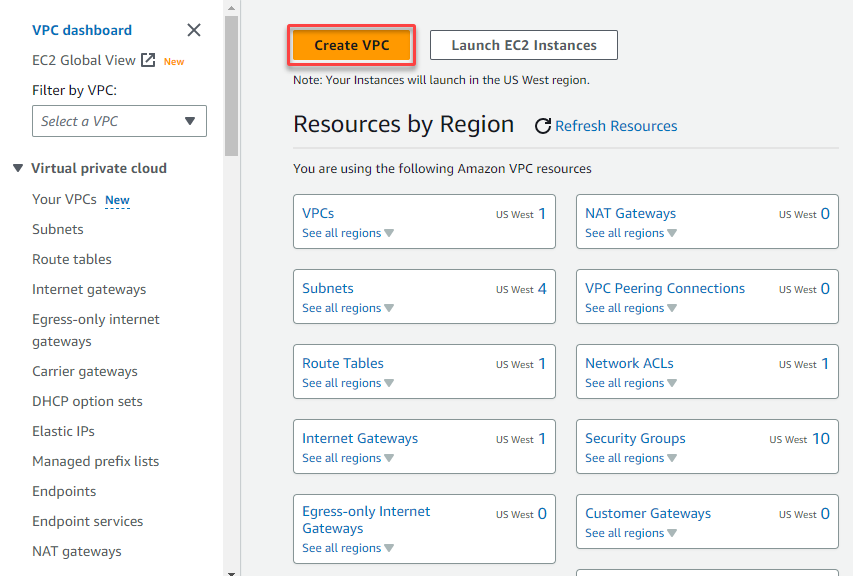Click the Refresh Resources link
Viewport: 853px width, 576px height.
click(x=616, y=126)
